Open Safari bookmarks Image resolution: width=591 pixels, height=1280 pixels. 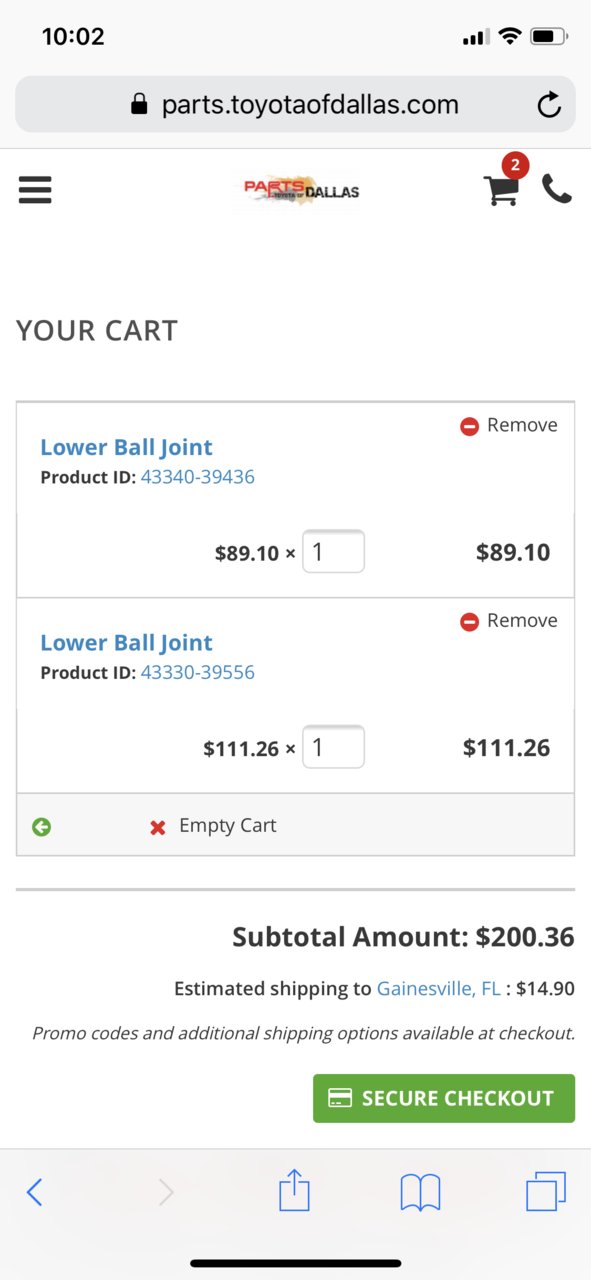coord(420,1192)
